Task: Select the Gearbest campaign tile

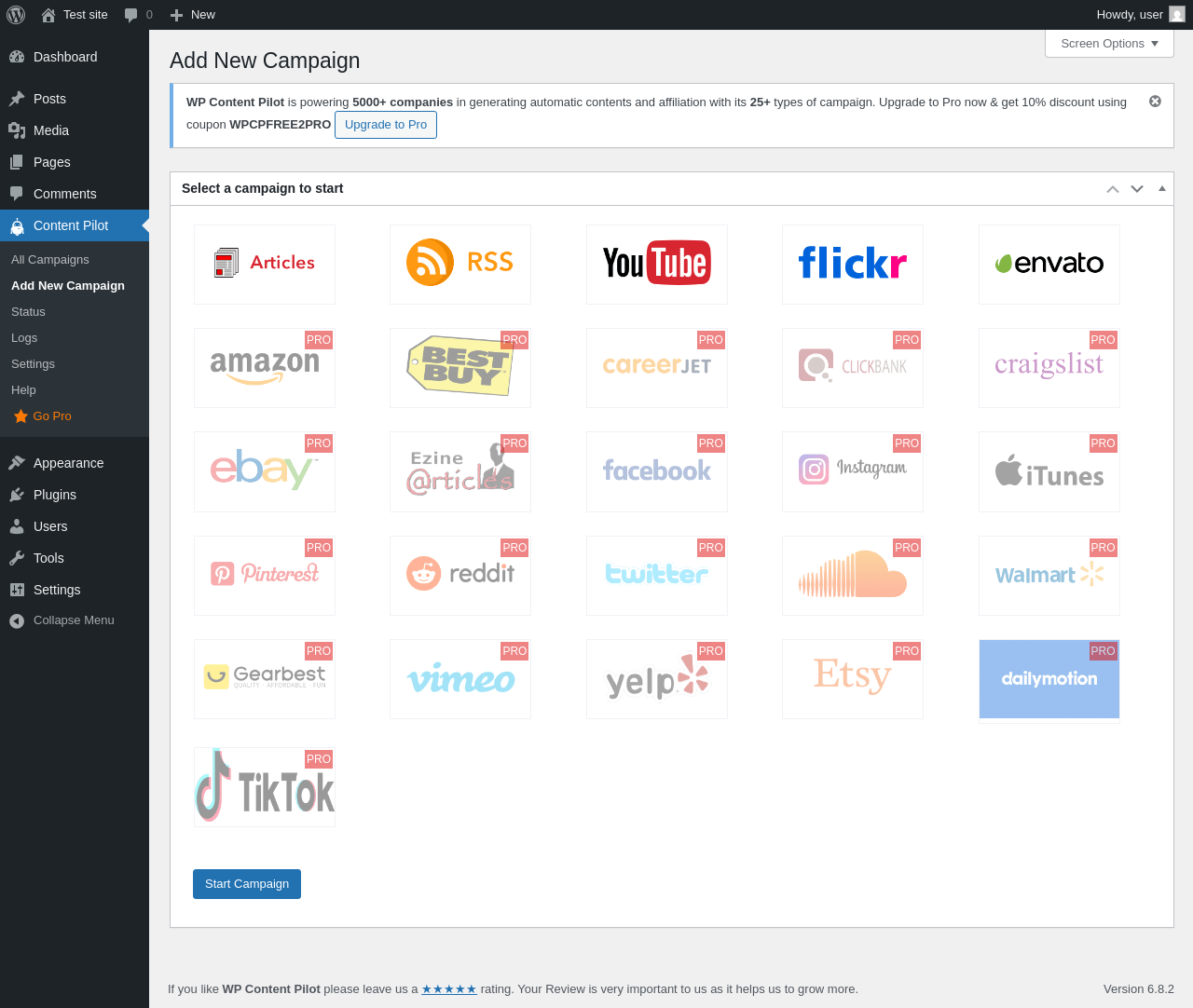Action: point(265,679)
